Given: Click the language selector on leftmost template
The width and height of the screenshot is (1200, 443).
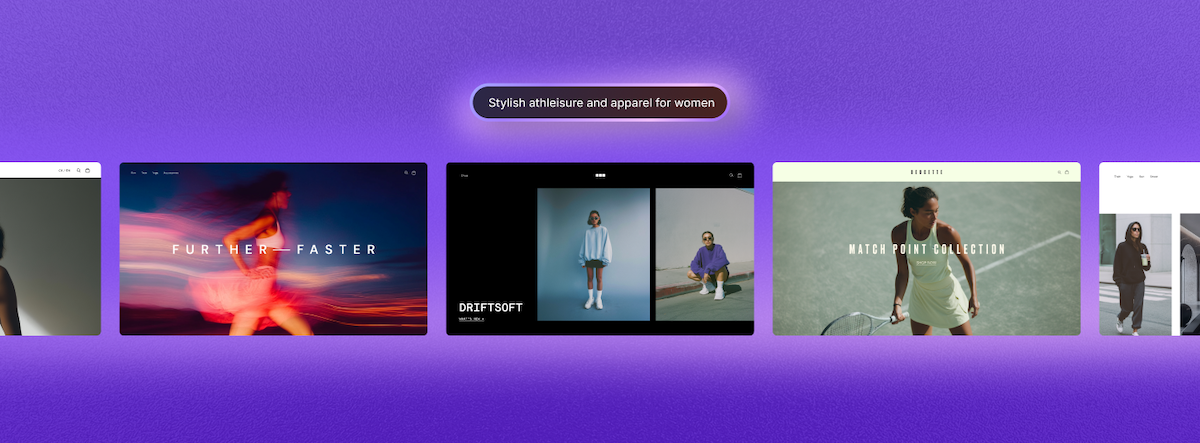Looking at the screenshot, I should pyautogui.click(x=64, y=170).
